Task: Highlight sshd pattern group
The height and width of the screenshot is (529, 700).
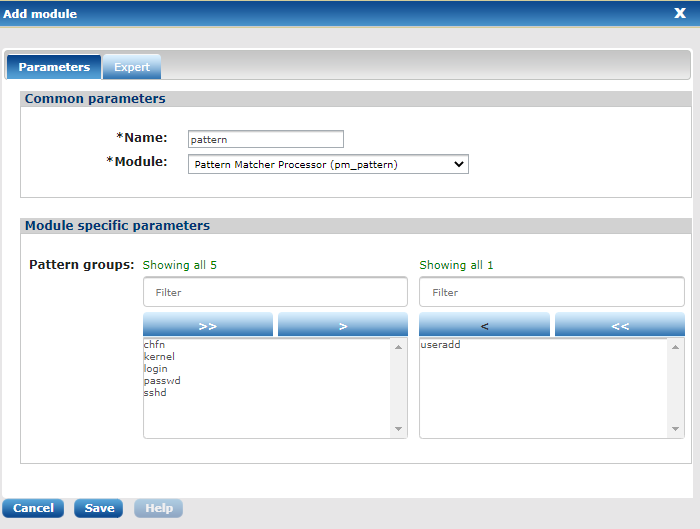Action: click(155, 393)
